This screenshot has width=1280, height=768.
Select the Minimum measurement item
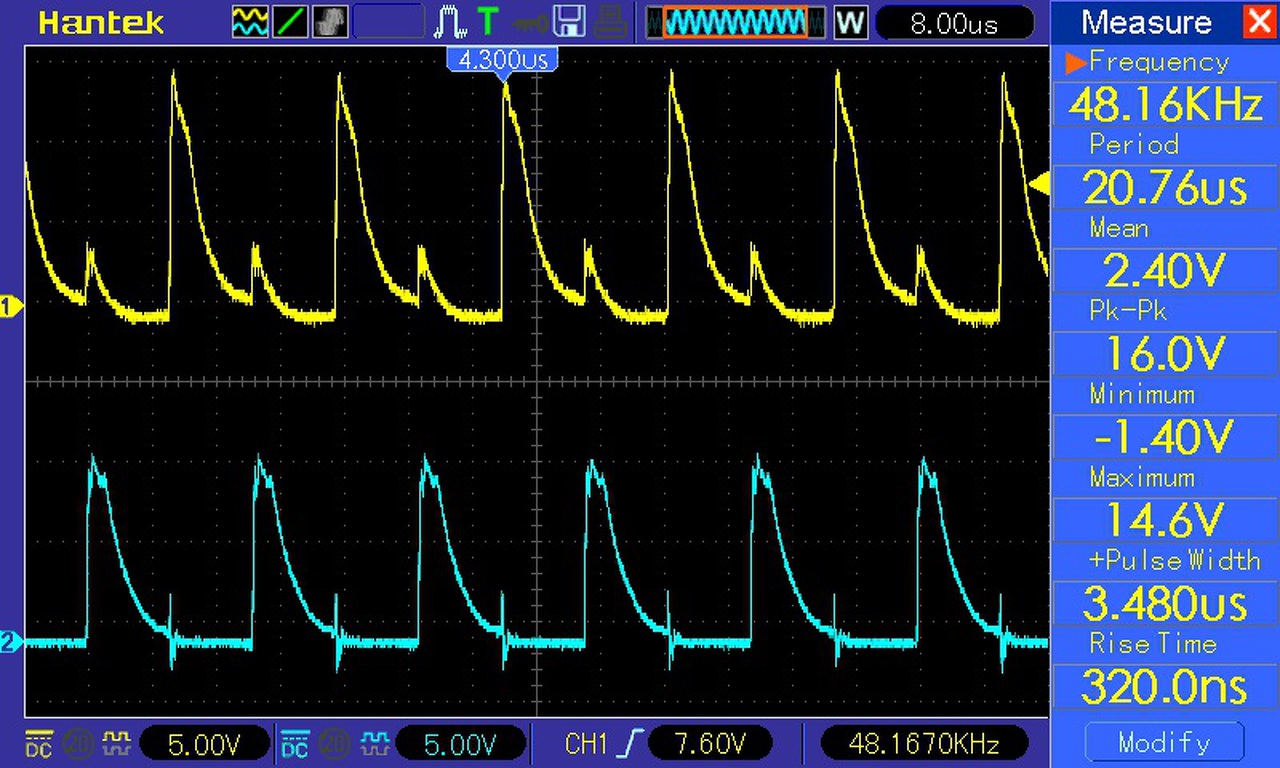[1142, 394]
